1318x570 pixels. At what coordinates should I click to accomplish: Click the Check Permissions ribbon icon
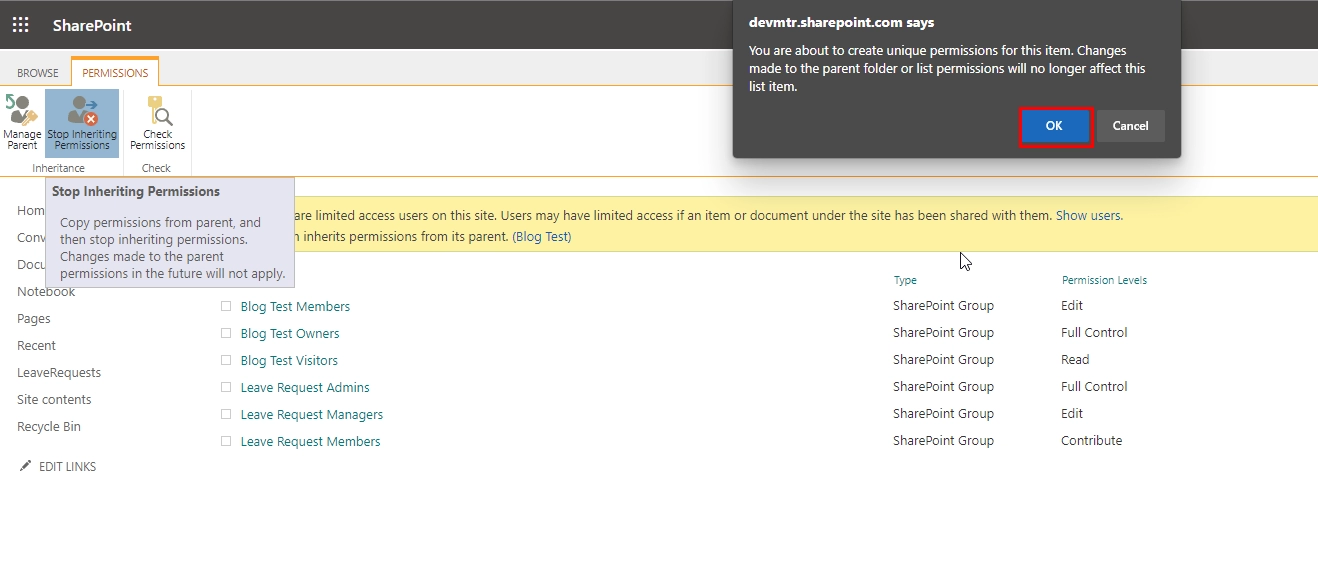tap(158, 122)
